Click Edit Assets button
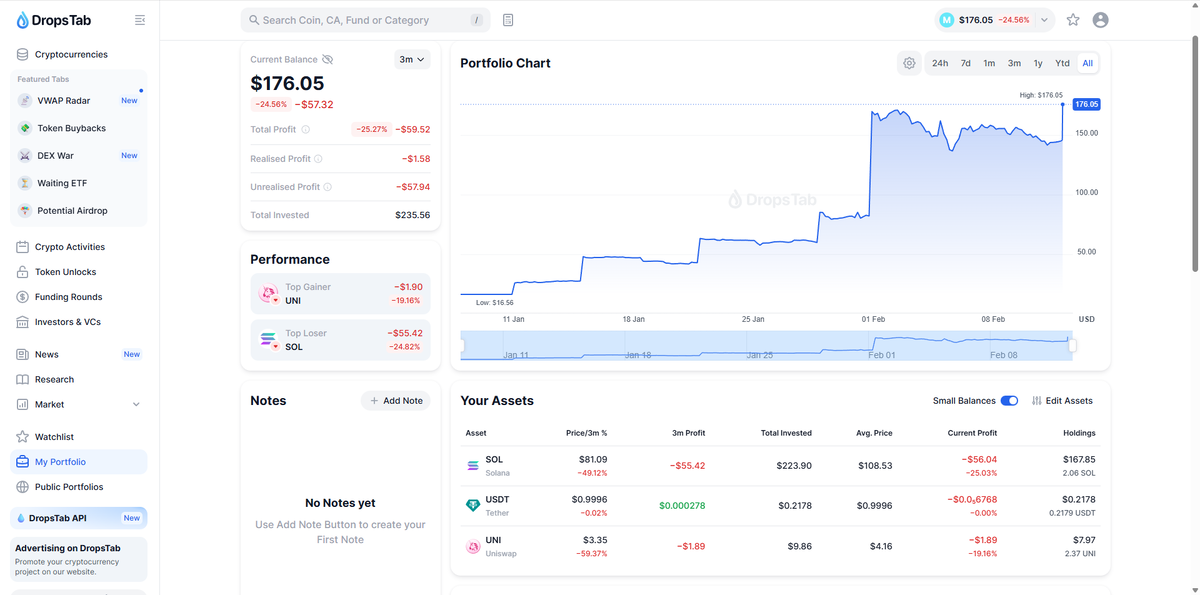The height and width of the screenshot is (595, 1200). [1062, 401]
